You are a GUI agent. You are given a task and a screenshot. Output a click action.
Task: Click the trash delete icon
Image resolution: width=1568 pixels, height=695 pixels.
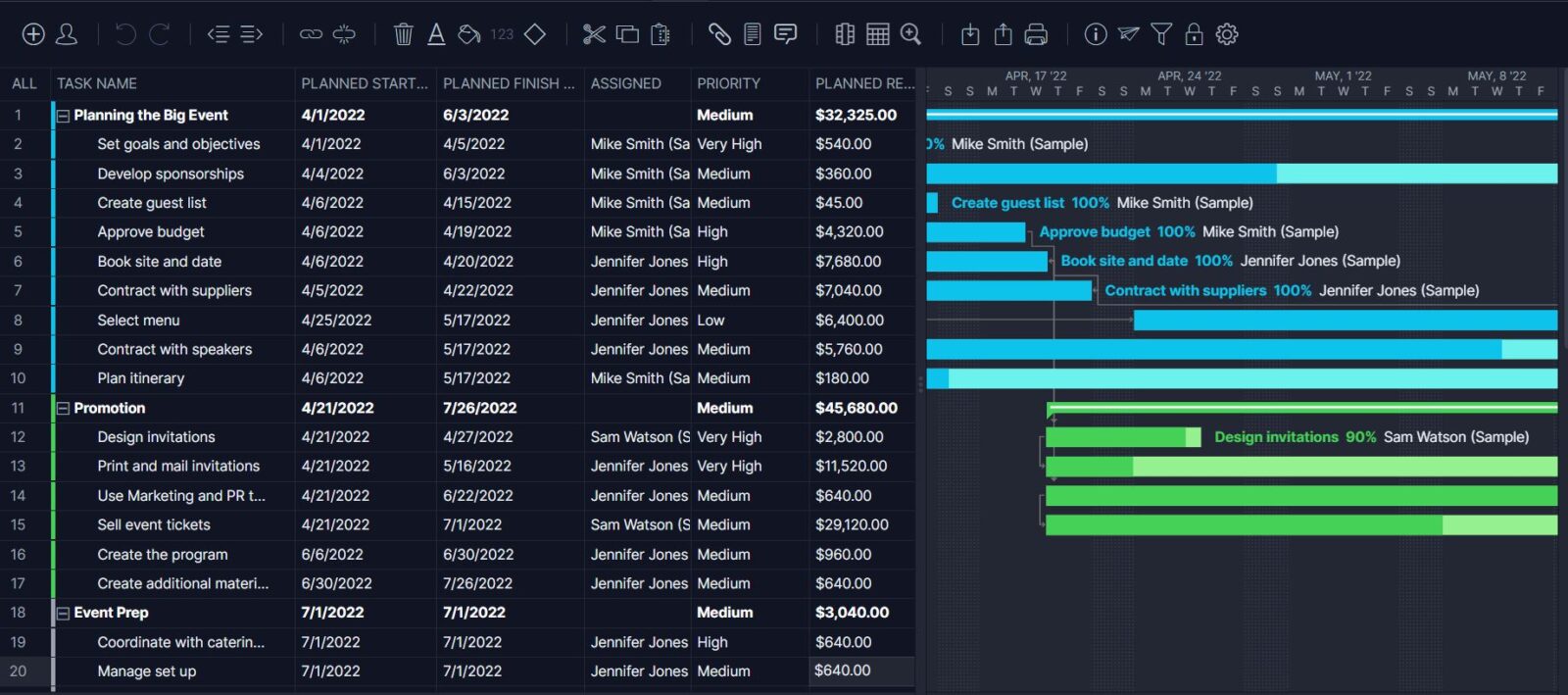point(403,34)
